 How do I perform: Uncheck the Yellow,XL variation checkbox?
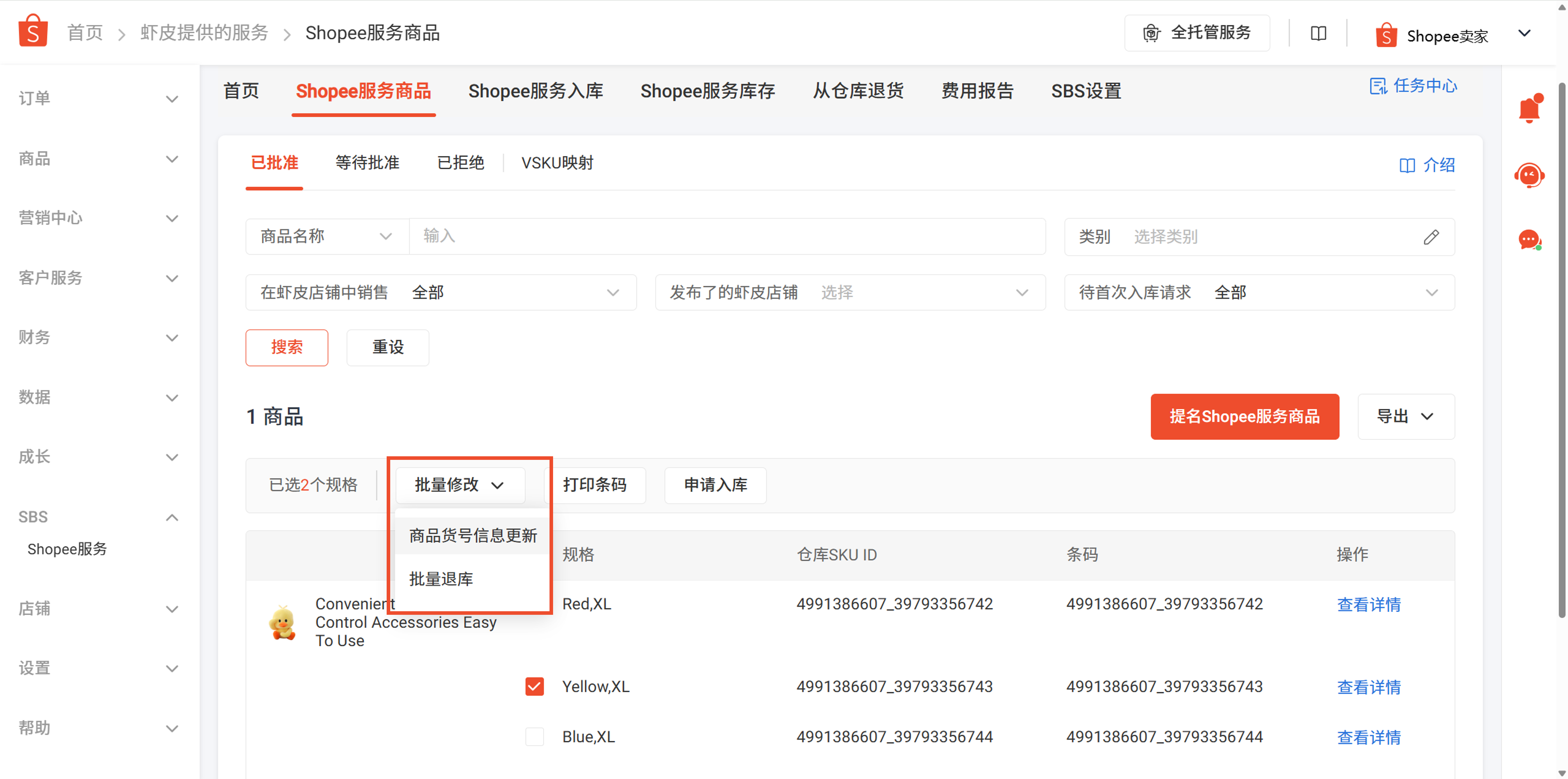pos(535,686)
